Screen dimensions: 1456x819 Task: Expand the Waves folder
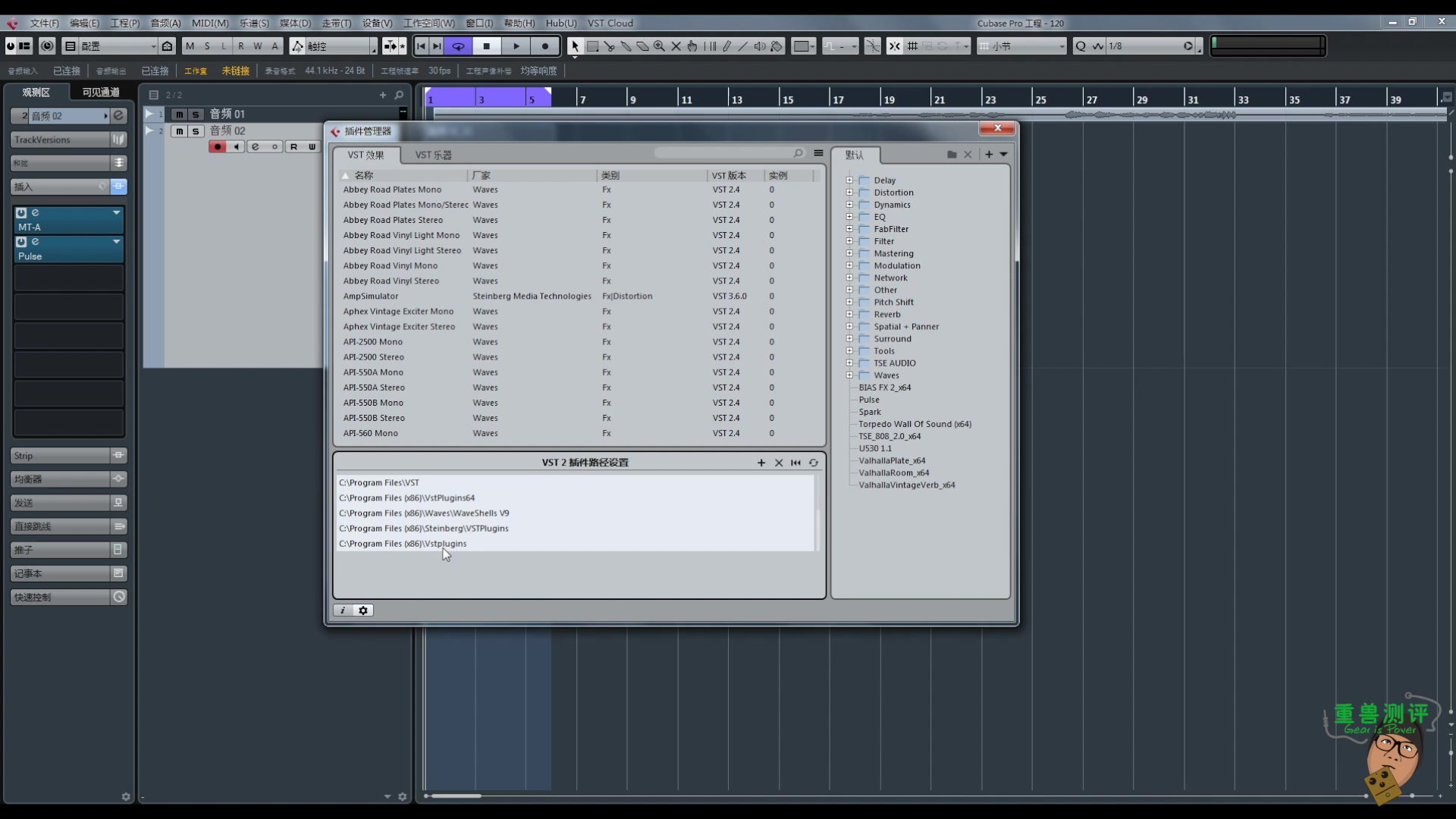849,375
